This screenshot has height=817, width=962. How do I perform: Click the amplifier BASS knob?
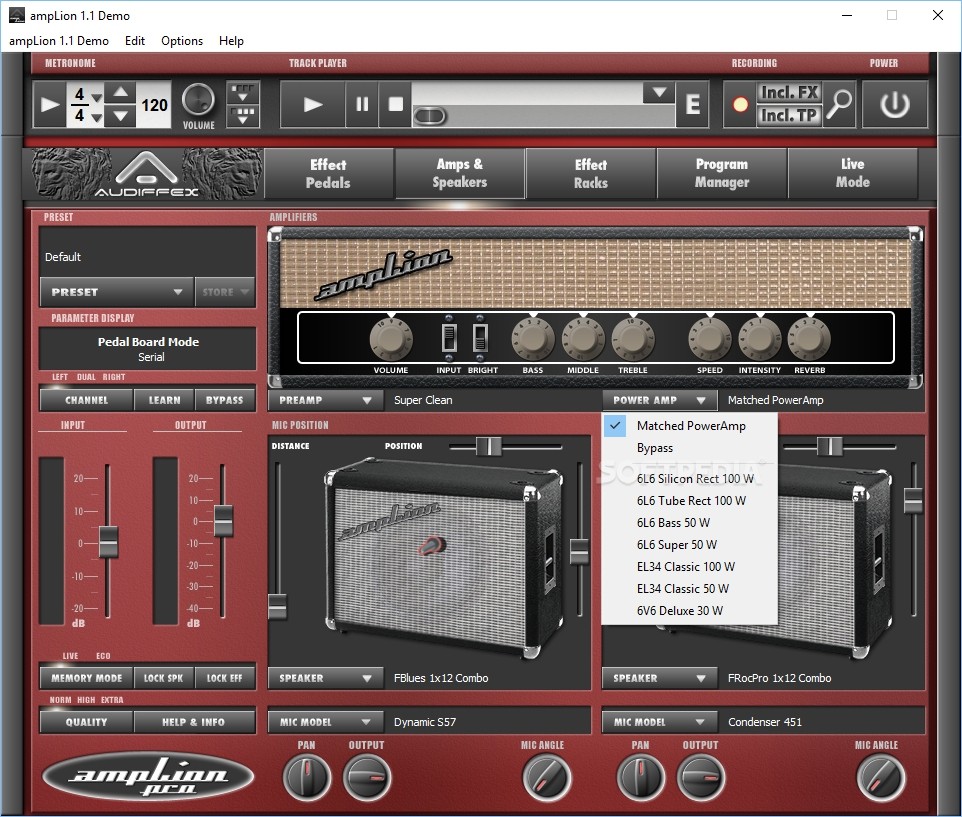pyautogui.click(x=533, y=339)
